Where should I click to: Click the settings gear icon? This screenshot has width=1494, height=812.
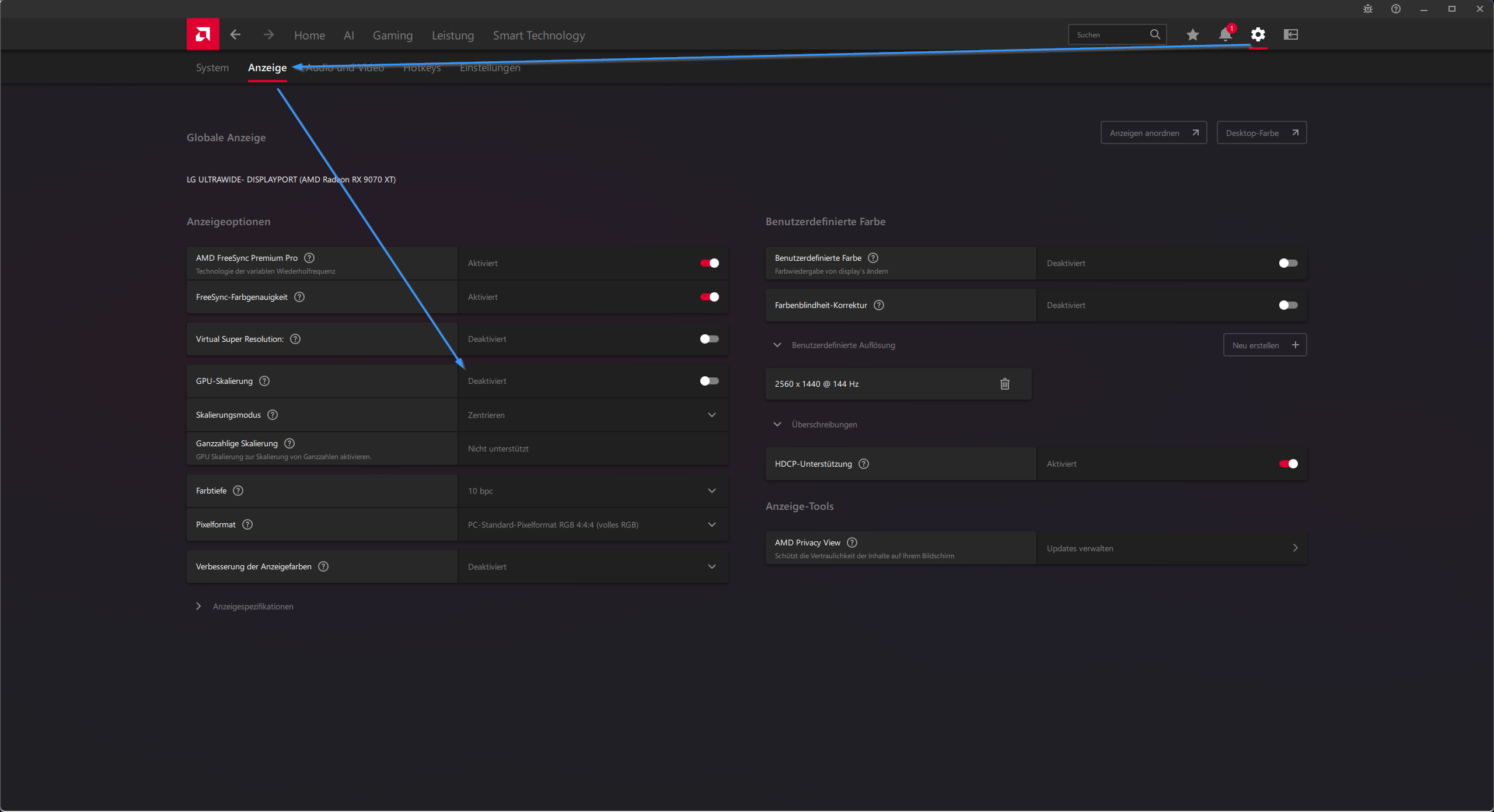tap(1258, 34)
